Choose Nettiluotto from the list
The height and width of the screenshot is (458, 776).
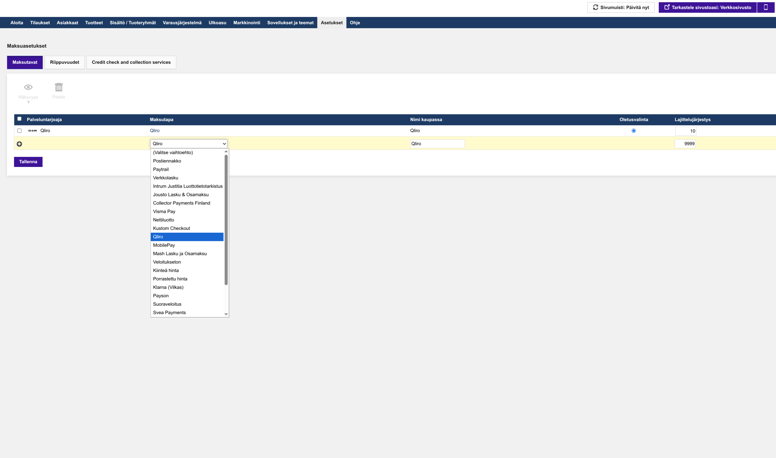click(187, 220)
